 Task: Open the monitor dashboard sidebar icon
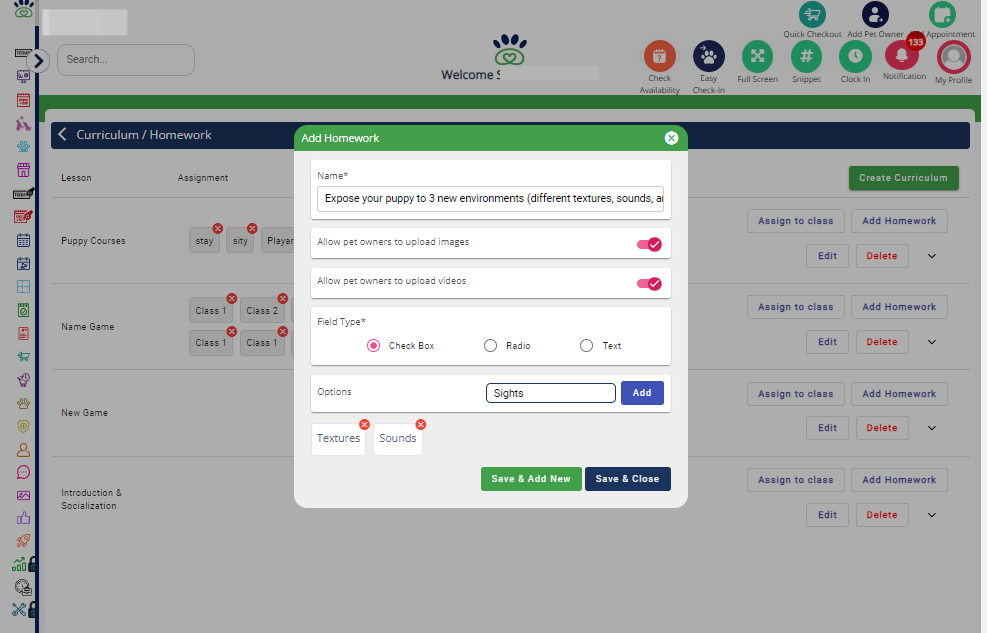23,77
